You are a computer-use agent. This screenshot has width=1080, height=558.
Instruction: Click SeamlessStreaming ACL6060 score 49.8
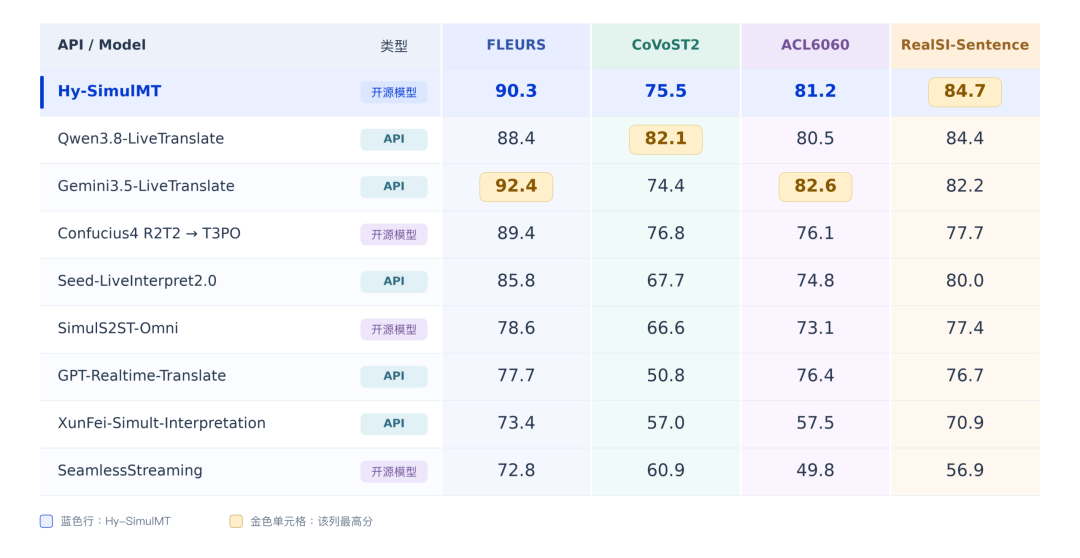click(x=815, y=471)
